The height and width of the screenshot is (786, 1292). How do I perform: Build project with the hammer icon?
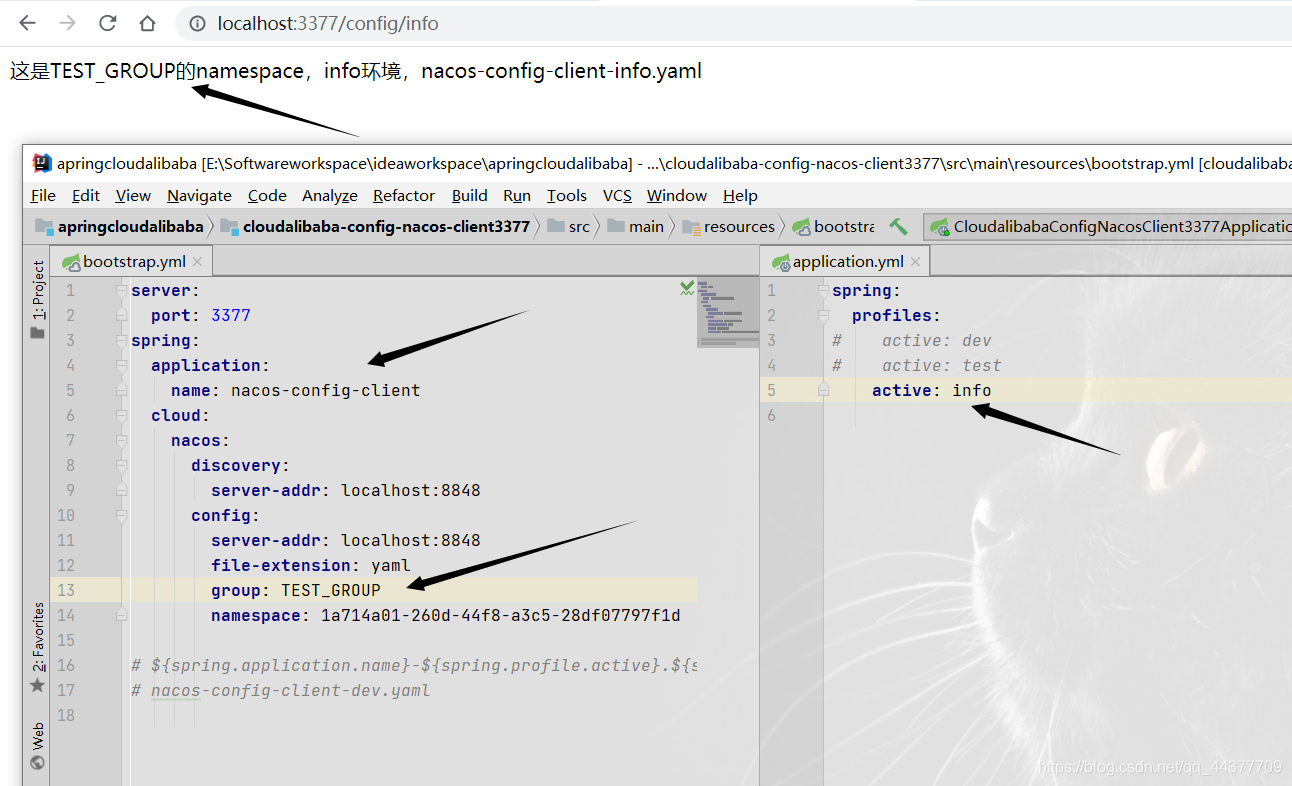(898, 227)
